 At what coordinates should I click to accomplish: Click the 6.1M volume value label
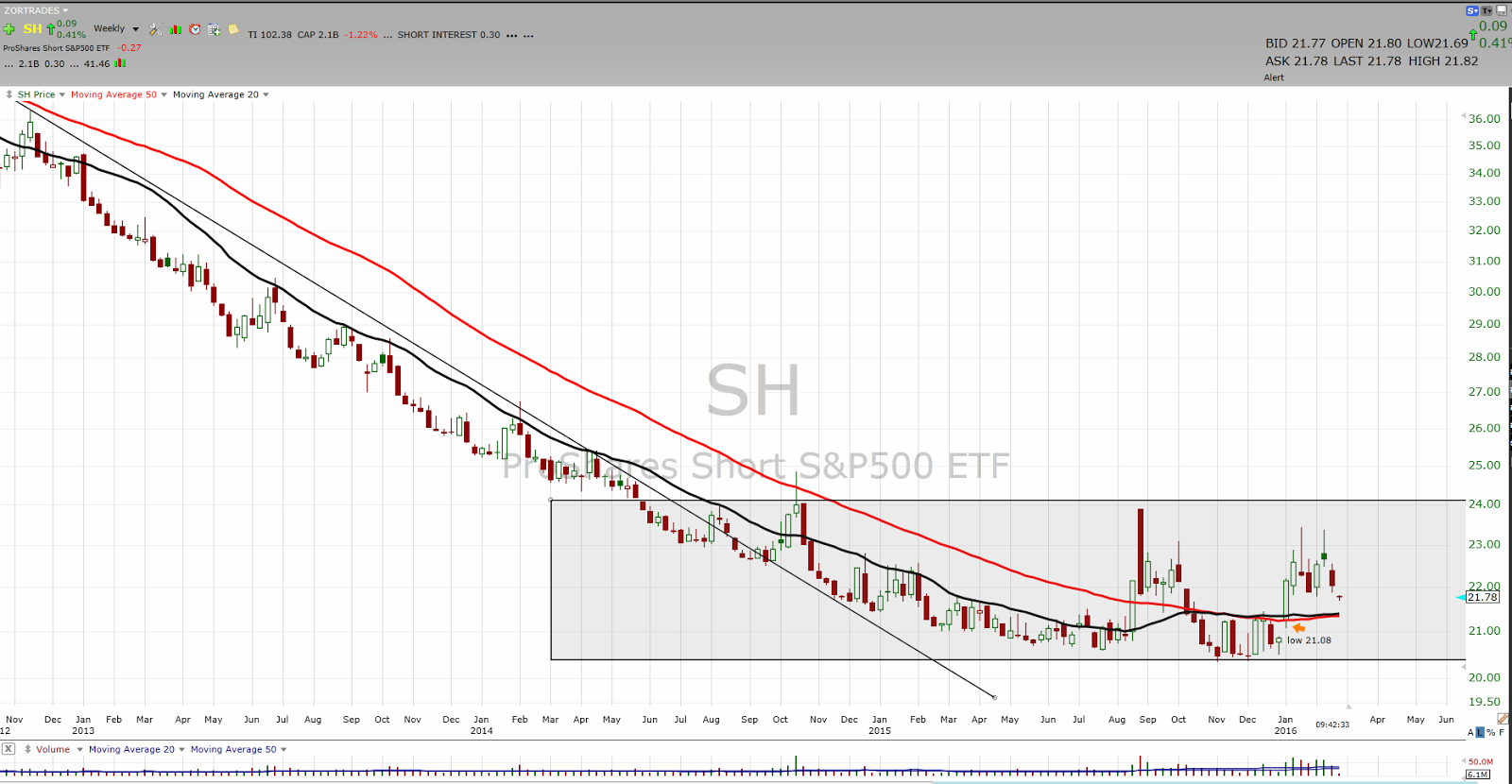(x=1478, y=775)
